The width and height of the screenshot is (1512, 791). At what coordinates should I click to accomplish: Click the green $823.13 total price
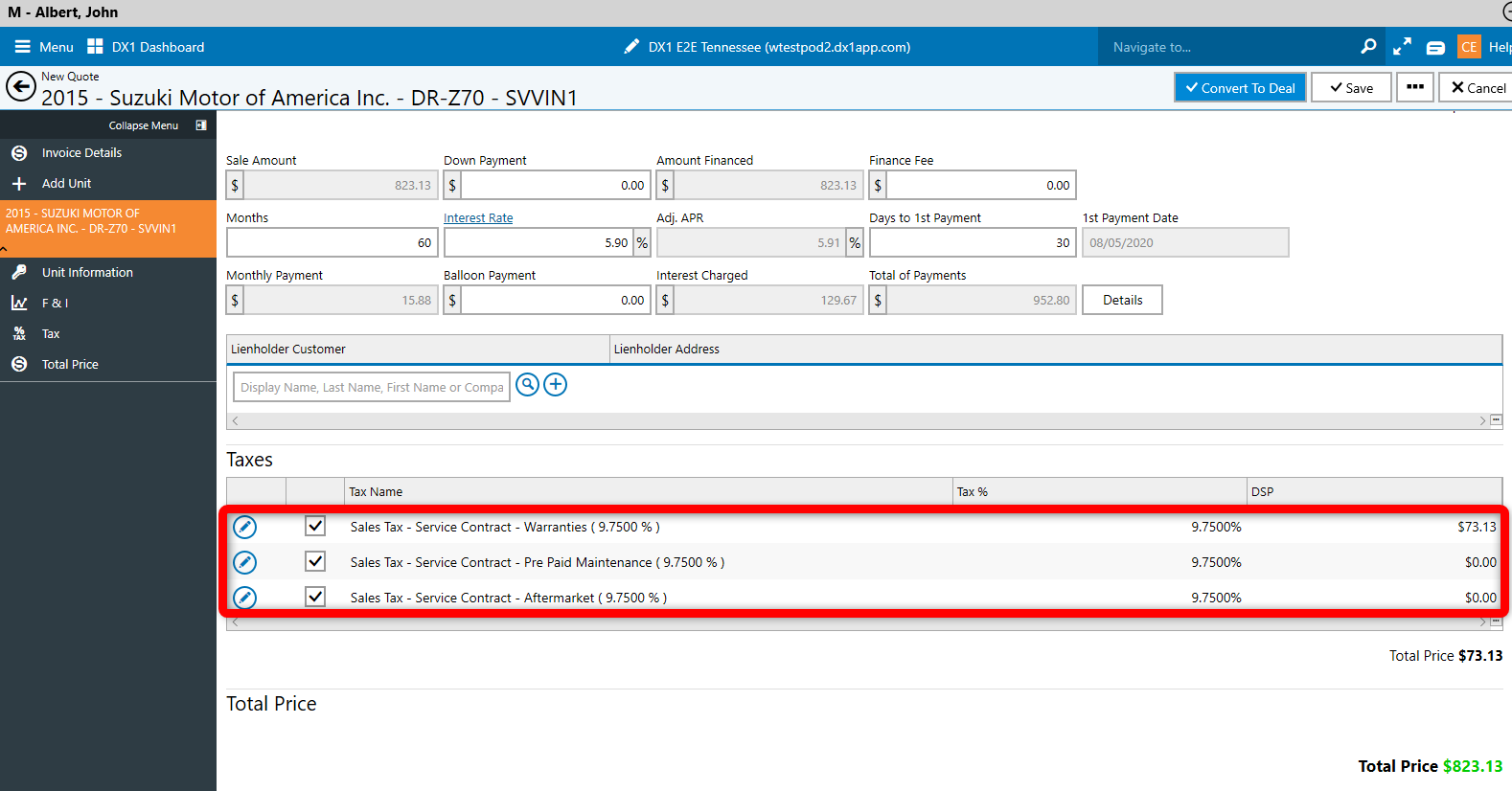click(1473, 766)
